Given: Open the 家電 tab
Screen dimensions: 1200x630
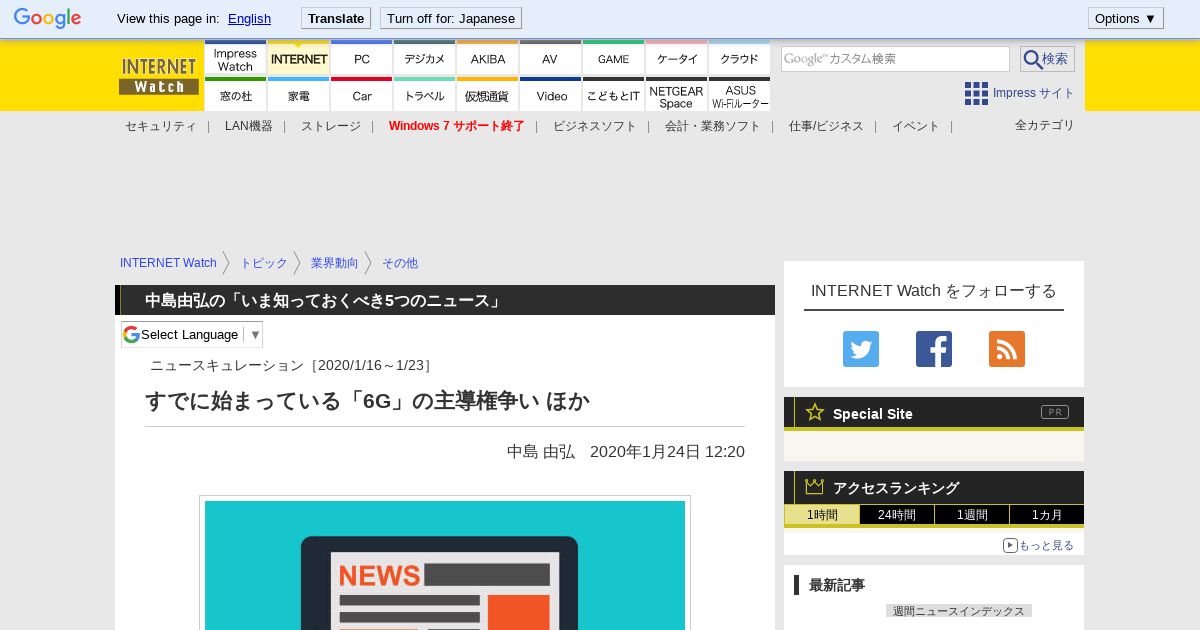Looking at the screenshot, I should pos(298,95).
